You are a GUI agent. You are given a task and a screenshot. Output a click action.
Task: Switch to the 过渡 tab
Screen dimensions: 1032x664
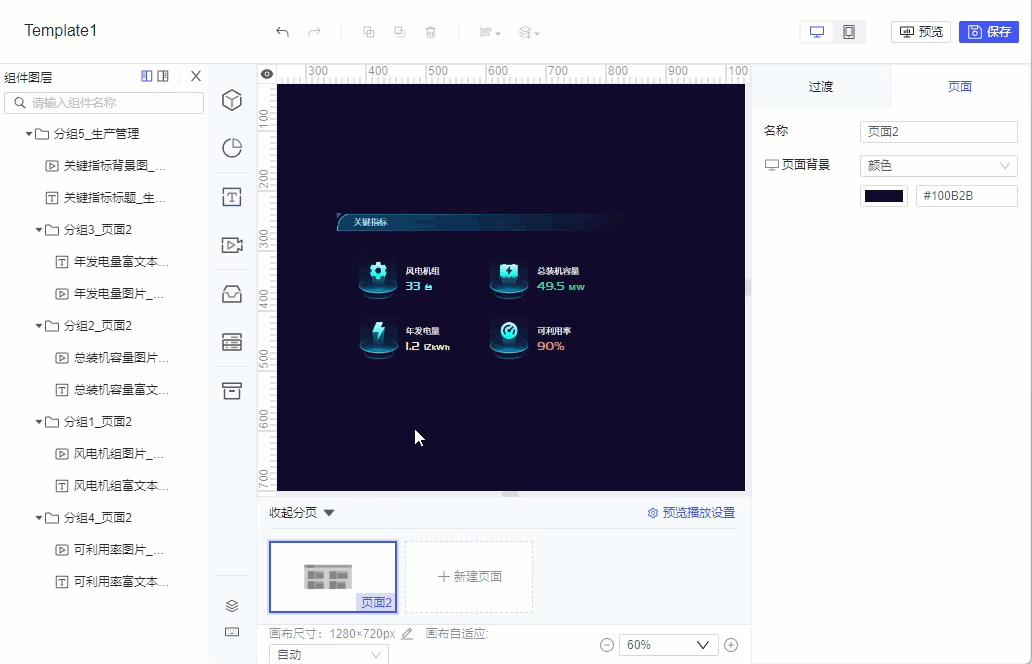tap(820, 86)
